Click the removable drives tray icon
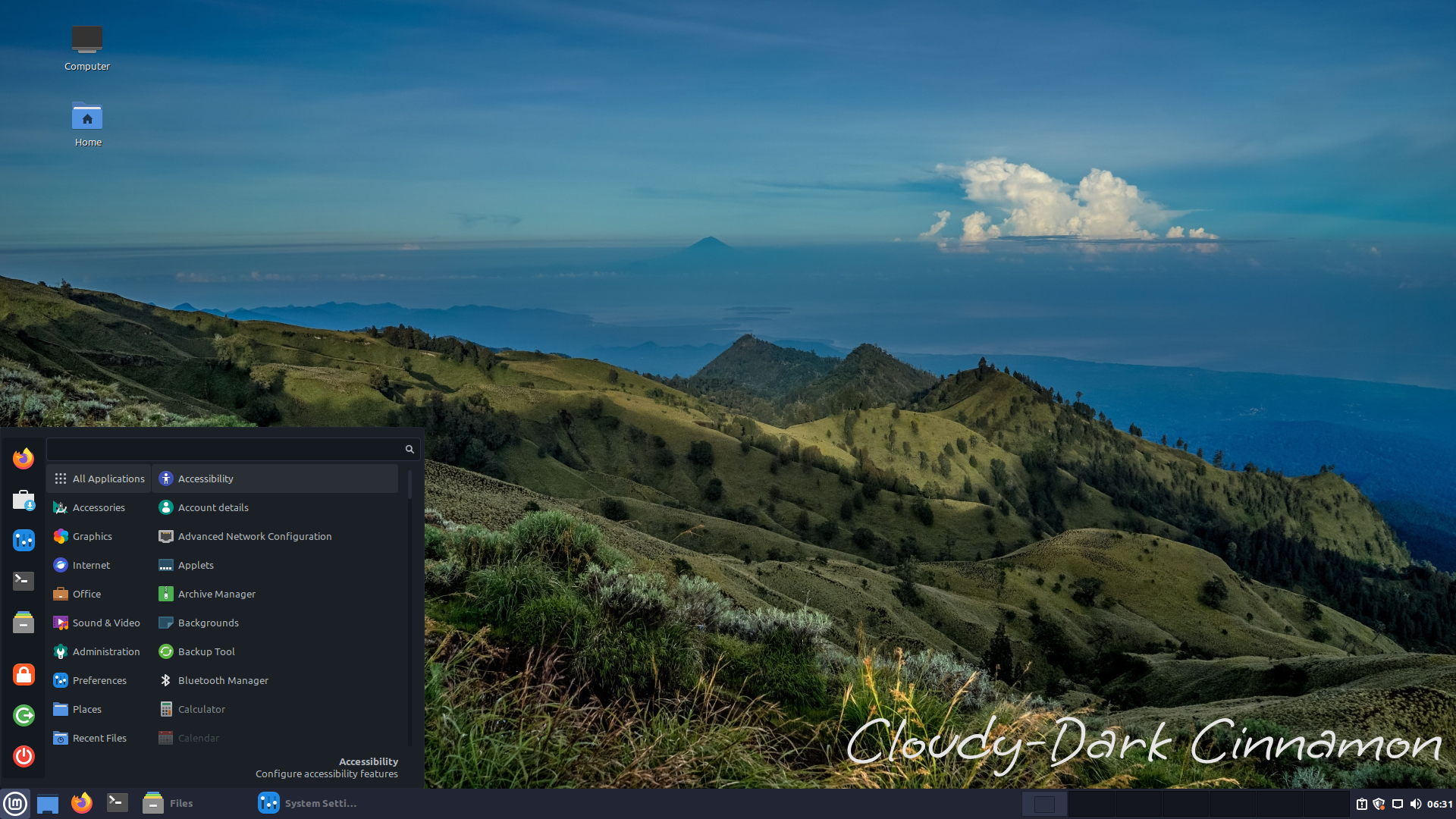Screen dimensions: 1456x819 click(x=1362, y=804)
